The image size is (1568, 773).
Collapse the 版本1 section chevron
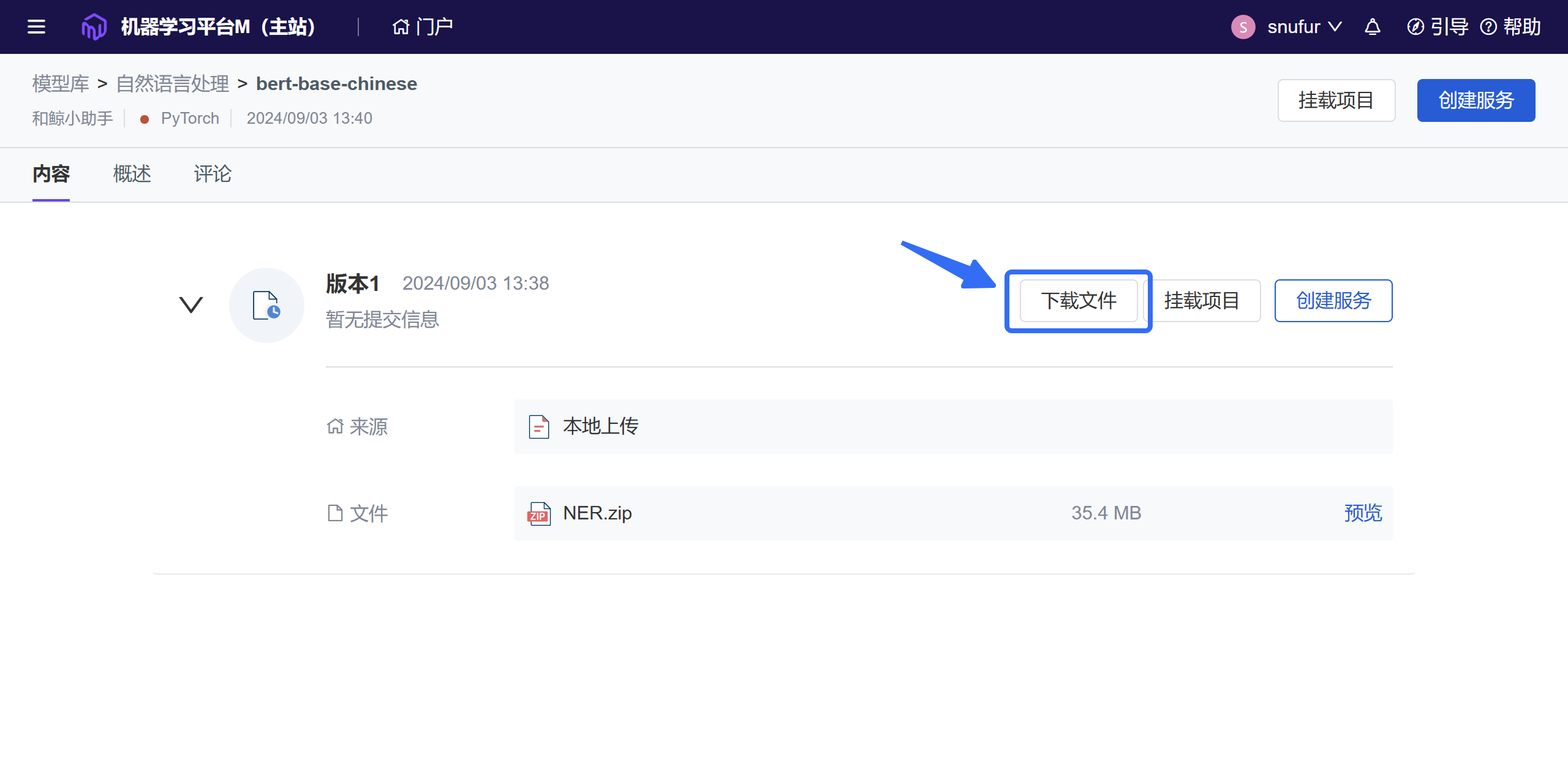[190, 304]
